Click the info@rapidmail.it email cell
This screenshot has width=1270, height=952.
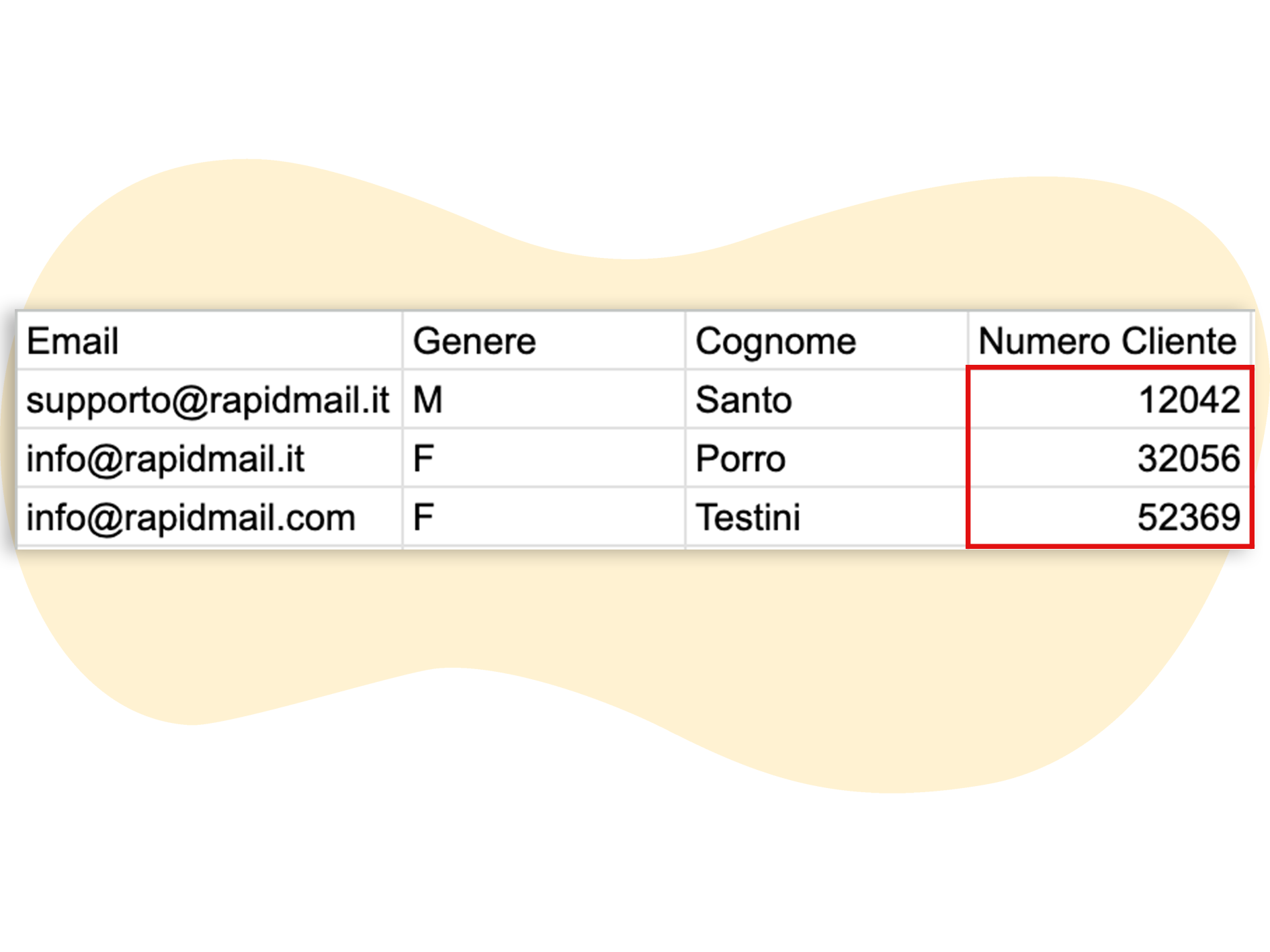click(x=208, y=459)
